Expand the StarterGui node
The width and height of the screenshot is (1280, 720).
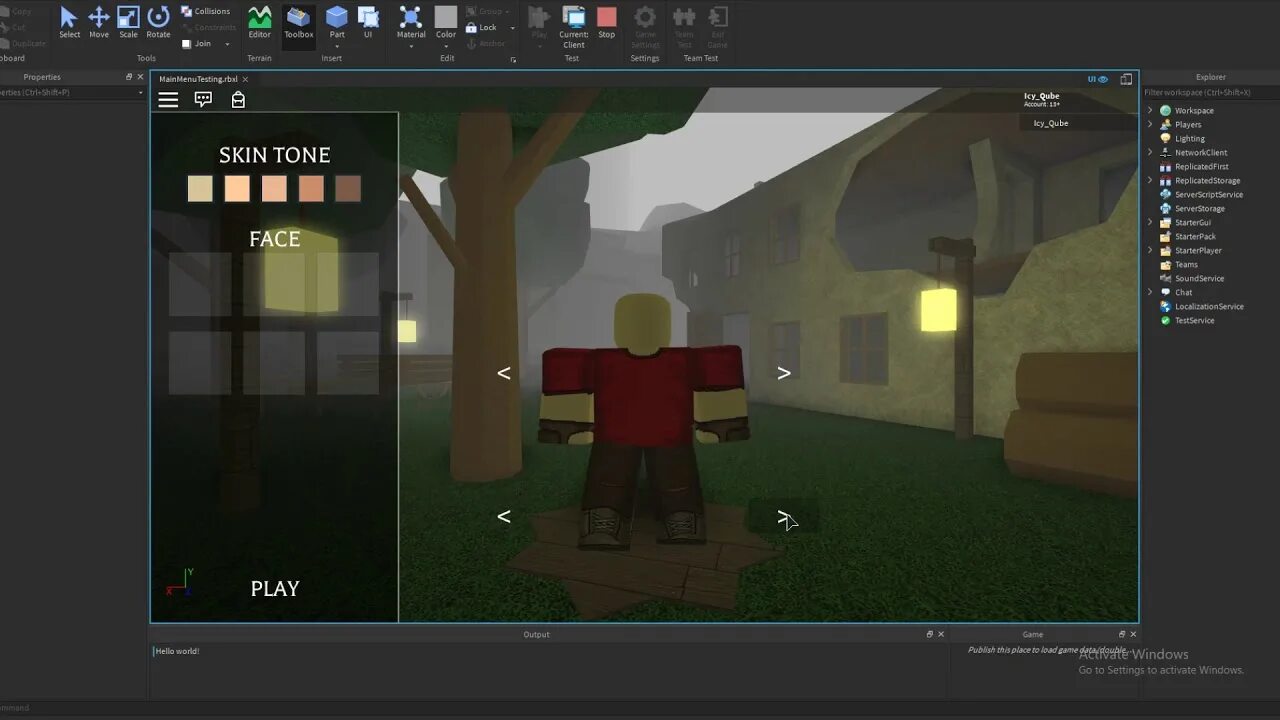(1150, 223)
